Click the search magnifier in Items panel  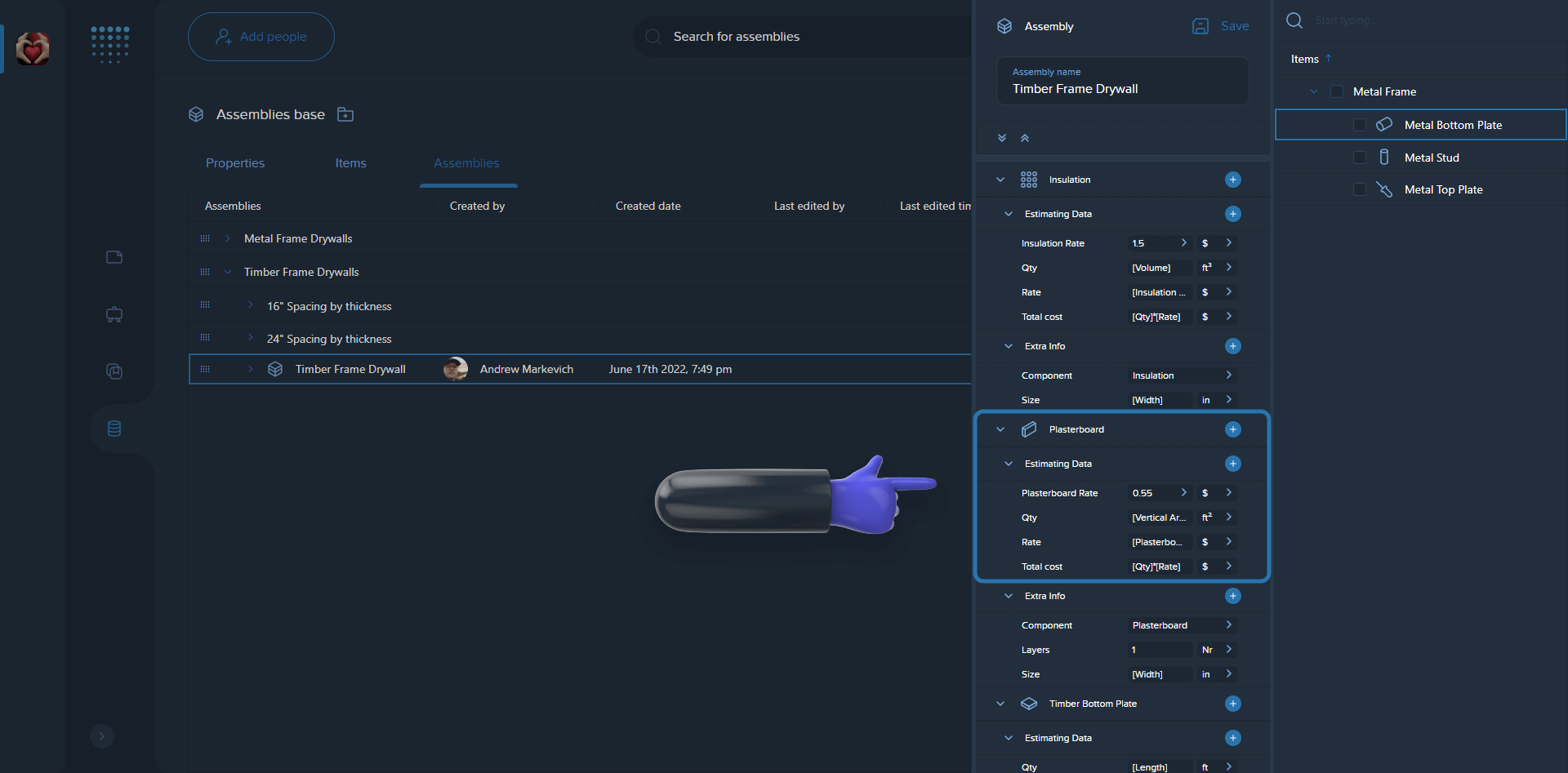point(1294,20)
